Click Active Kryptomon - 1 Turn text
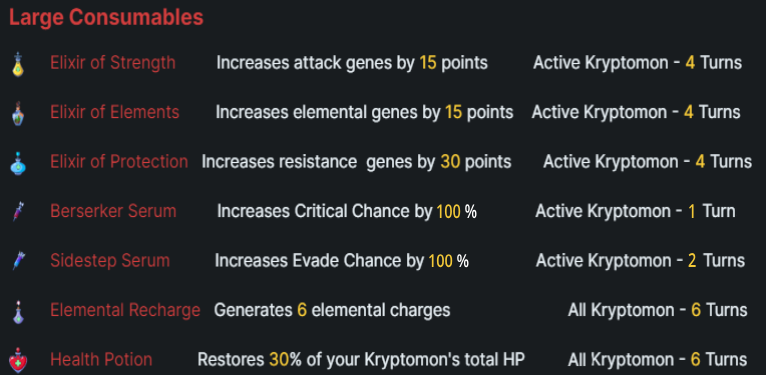This screenshot has height=375, width=766. pos(635,211)
